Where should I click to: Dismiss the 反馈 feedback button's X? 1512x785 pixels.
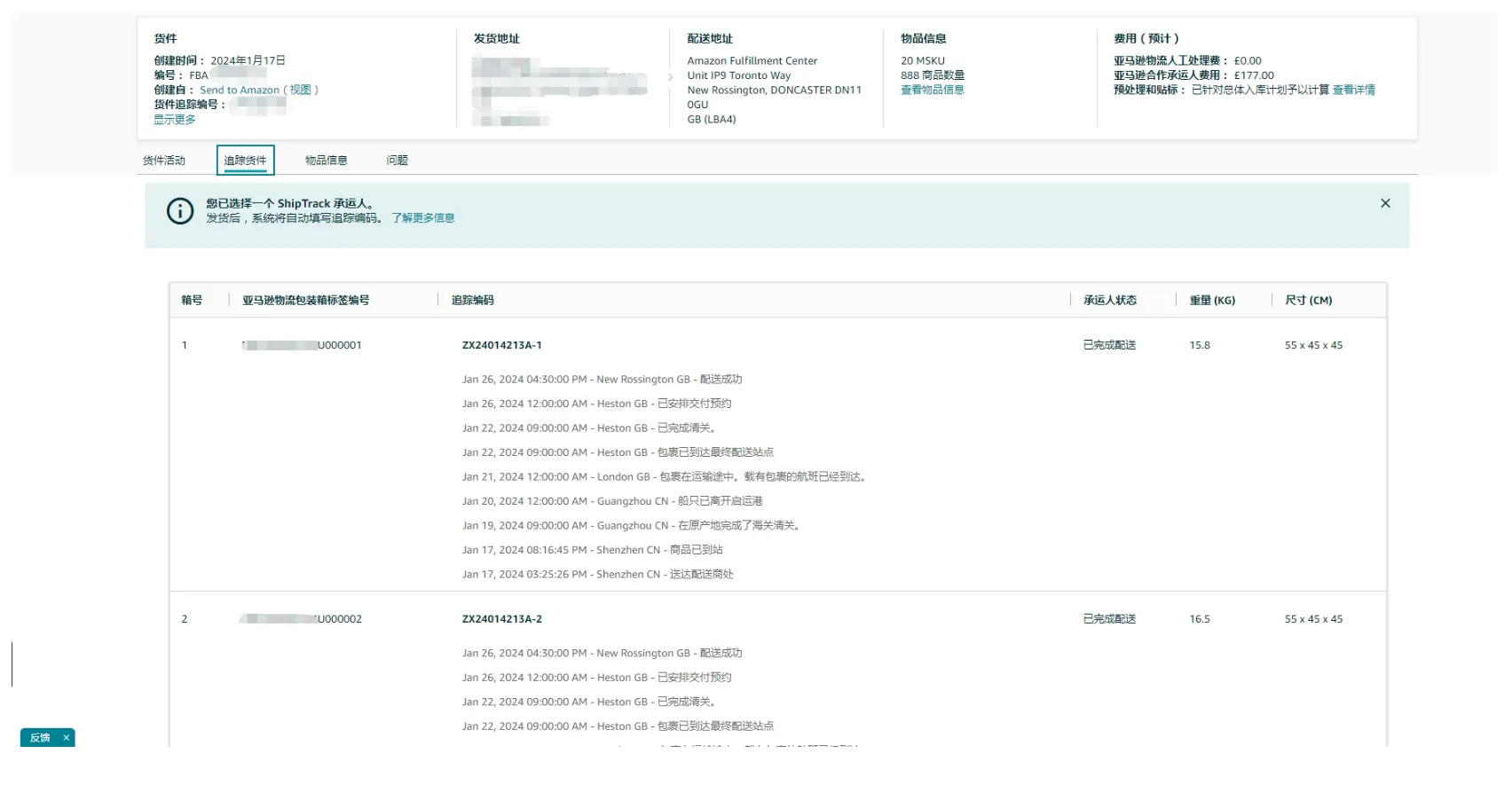(x=66, y=737)
